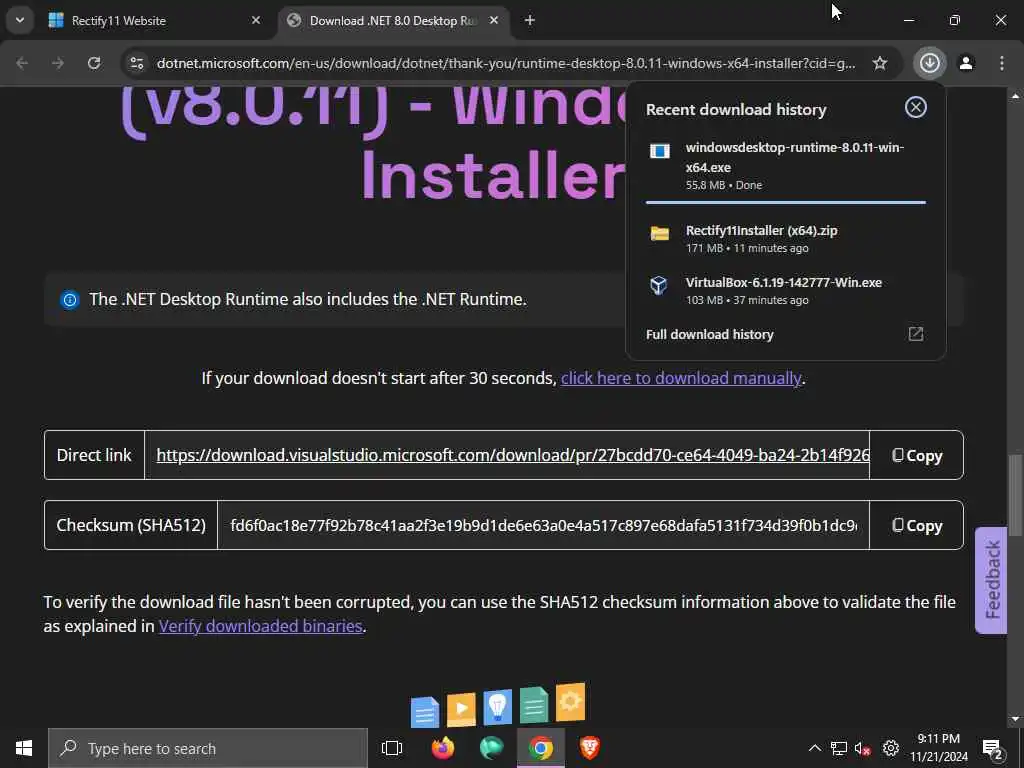Open Full download history
Screen dimensions: 1024x768
(710, 334)
